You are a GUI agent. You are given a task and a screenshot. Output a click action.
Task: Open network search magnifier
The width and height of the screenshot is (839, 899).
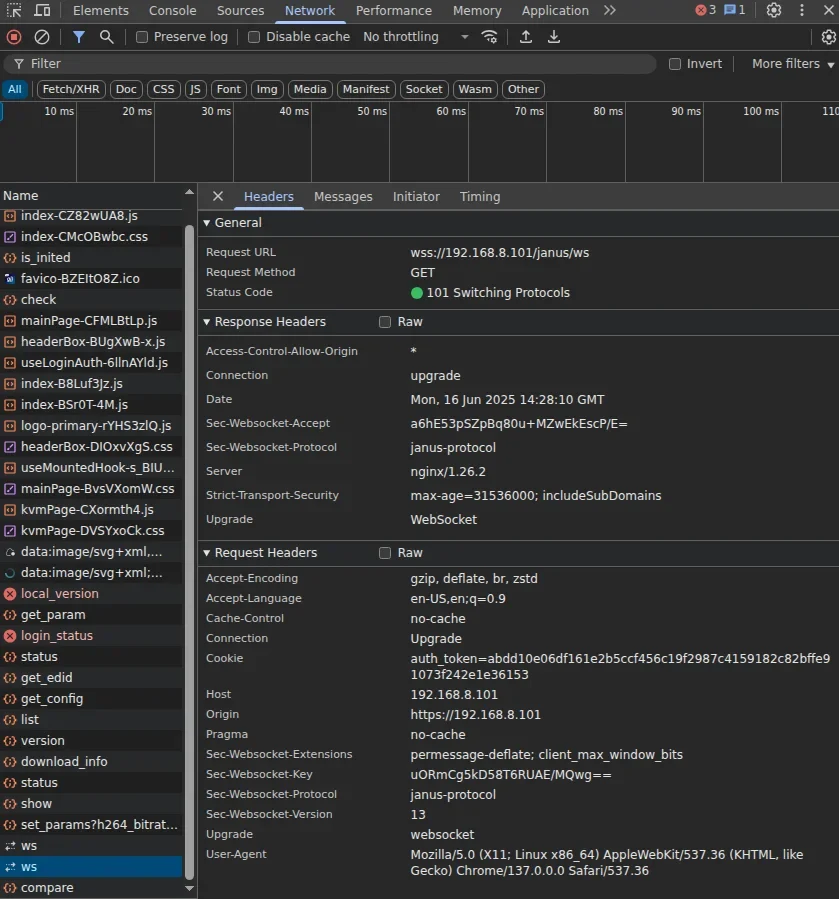tap(107, 37)
